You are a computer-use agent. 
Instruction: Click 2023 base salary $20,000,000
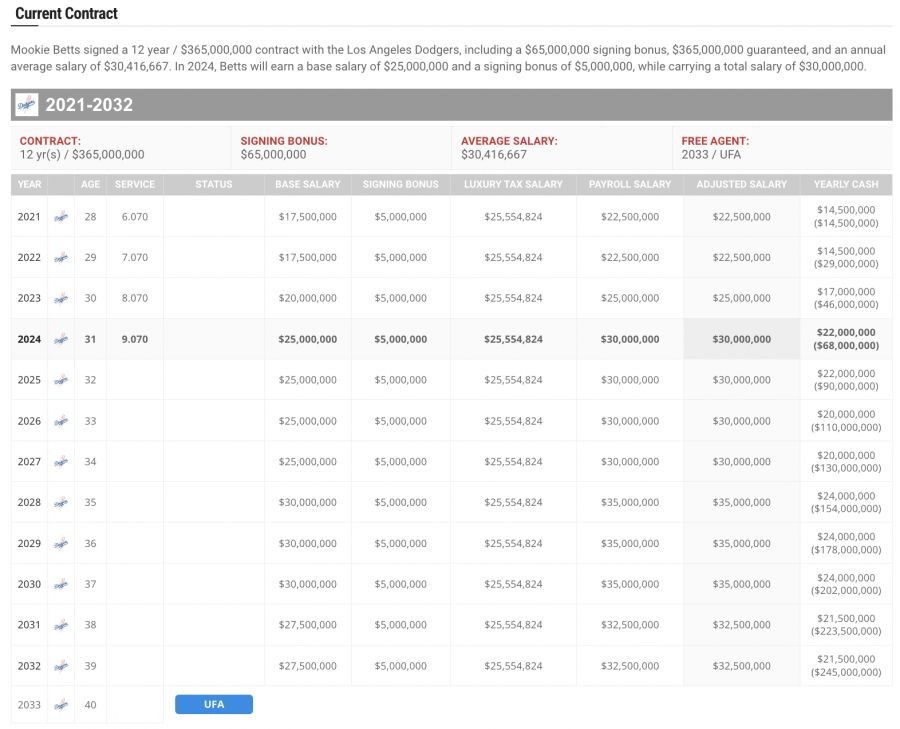[x=308, y=298]
